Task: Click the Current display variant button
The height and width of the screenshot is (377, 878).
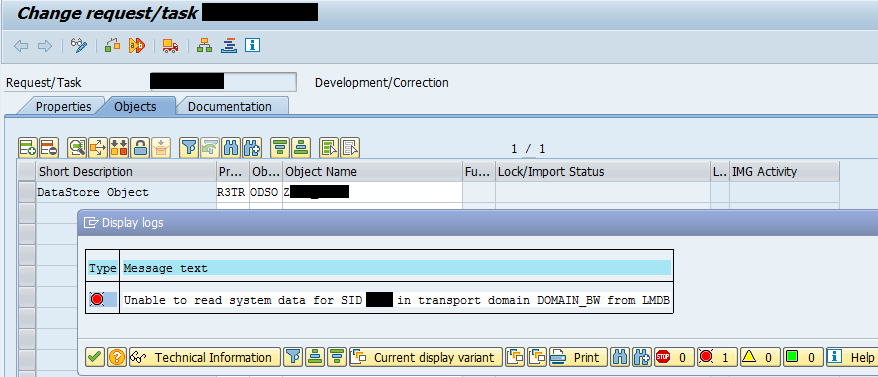Action: pyautogui.click(x=426, y=357)
